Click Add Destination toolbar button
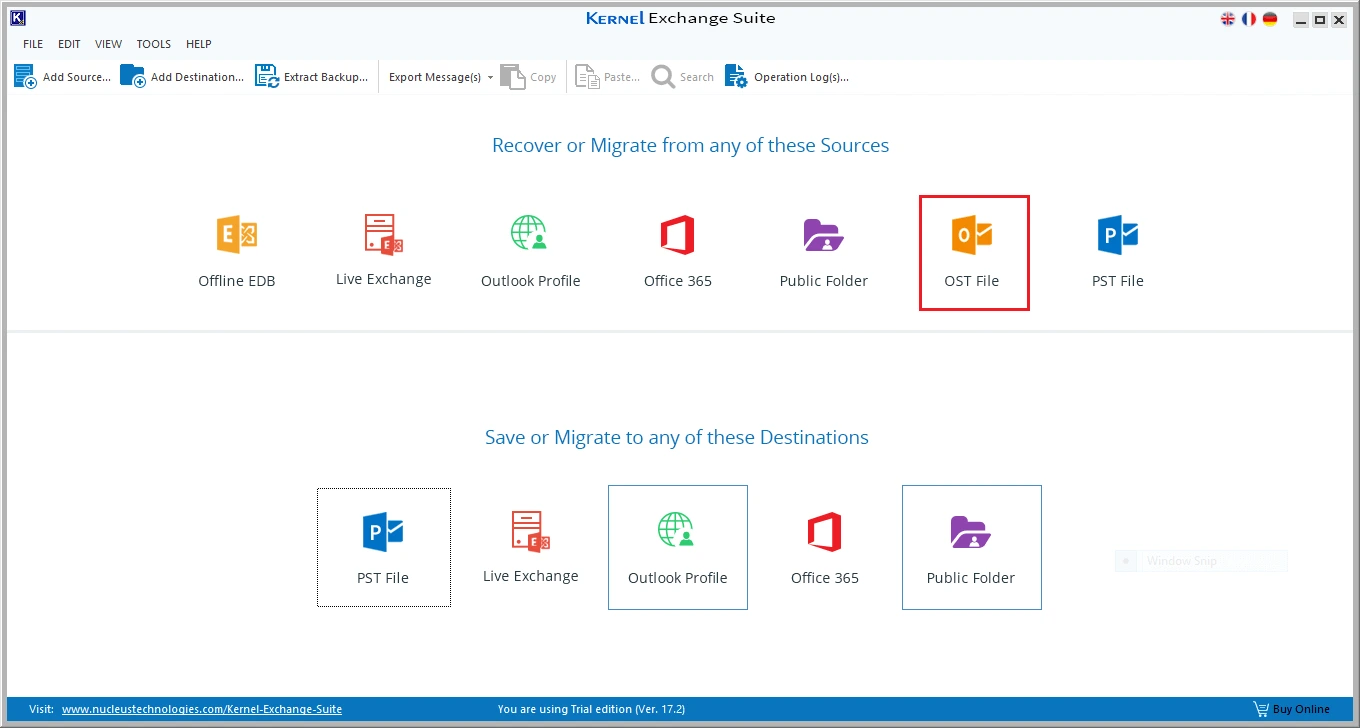The image size is (1360, 728). click(182, 77)
